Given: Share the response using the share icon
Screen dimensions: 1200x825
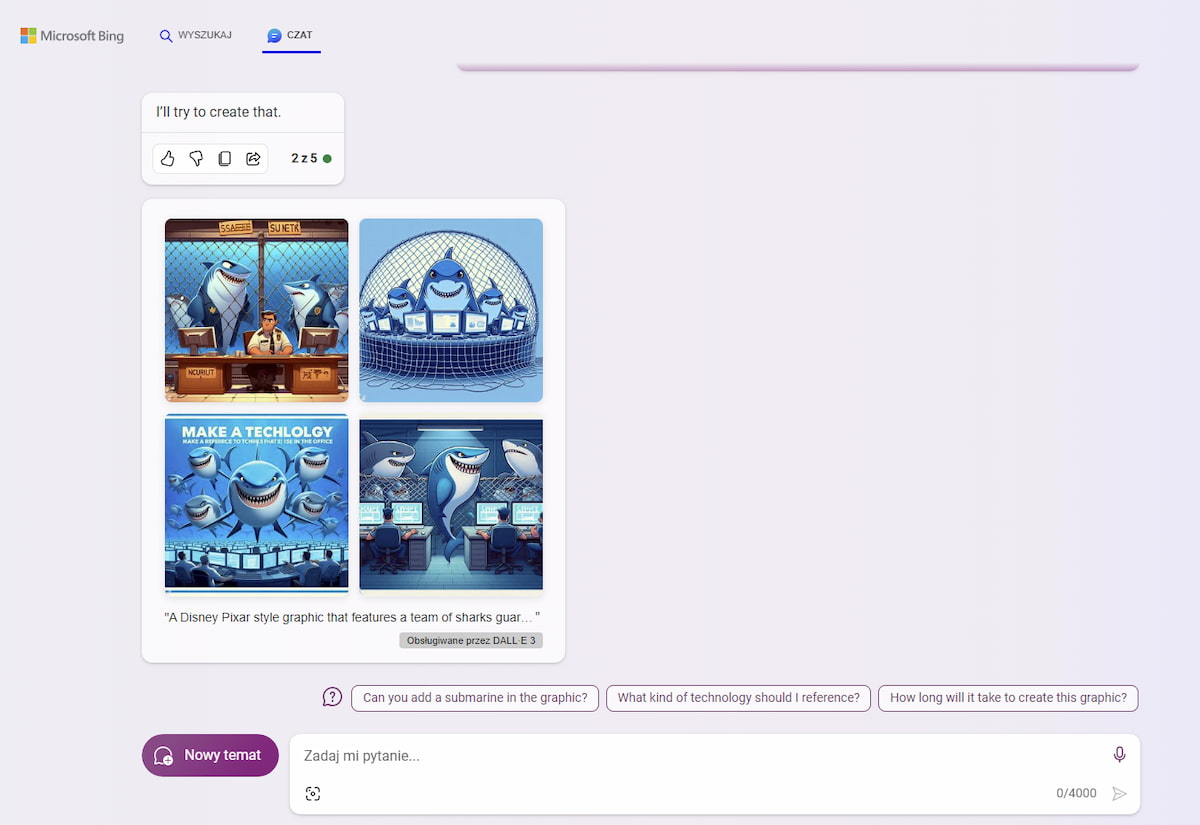Looking at the screenshot, I should click(x=253, y=159).
